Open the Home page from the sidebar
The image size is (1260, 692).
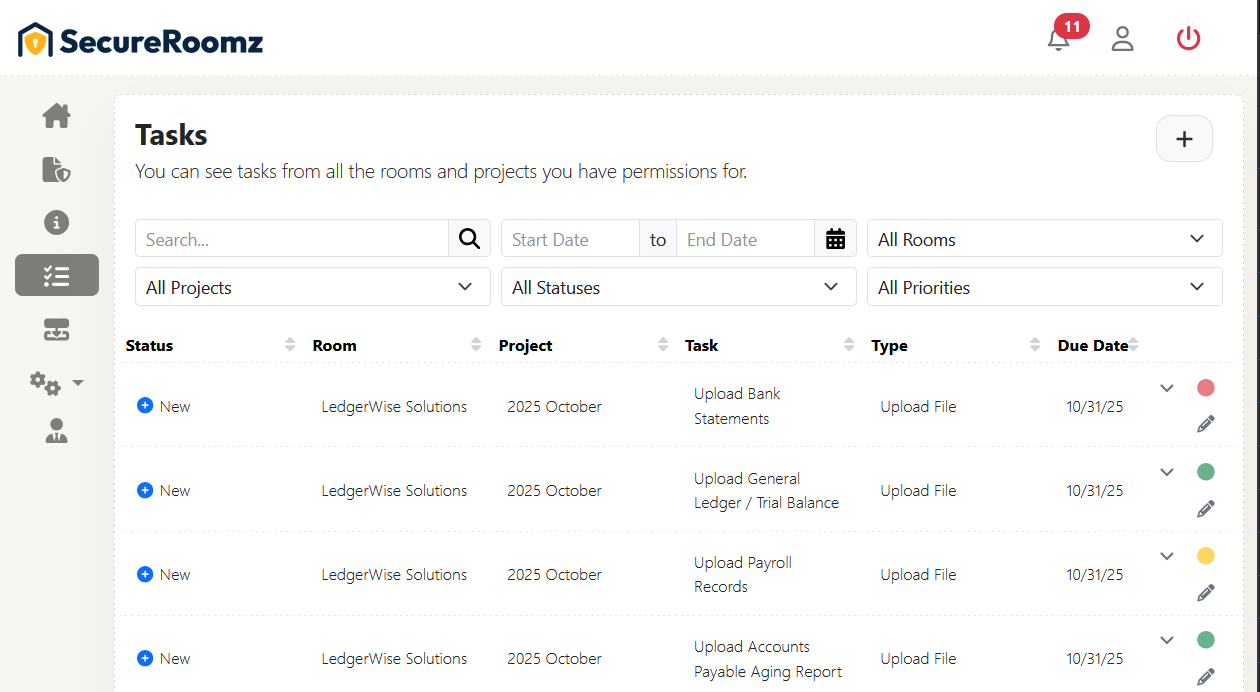point(56,116)
